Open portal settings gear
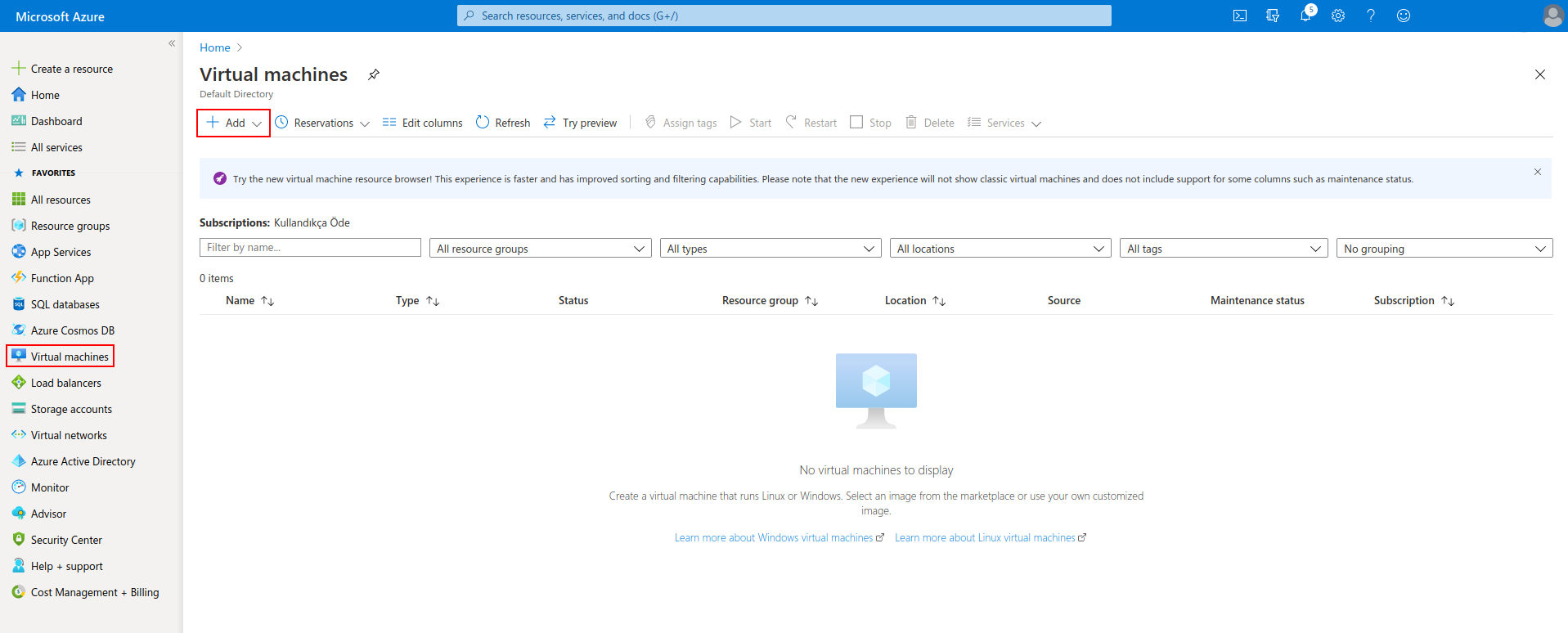The height and width of the screenshot is (633, 1568). [1338, 16]
